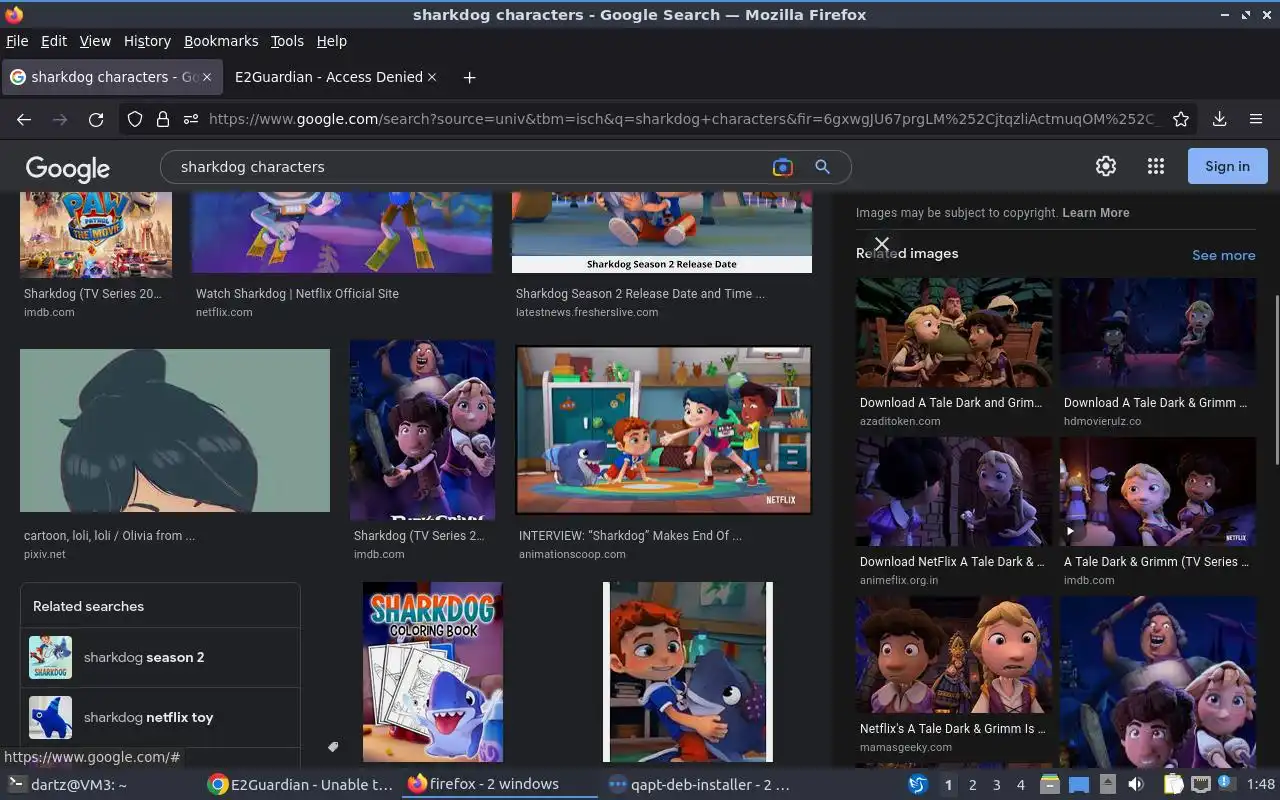This screenshot has width=1280, height=800.
Task: Select the sharkdog season 2 related search
Action: tap(160, 657)
